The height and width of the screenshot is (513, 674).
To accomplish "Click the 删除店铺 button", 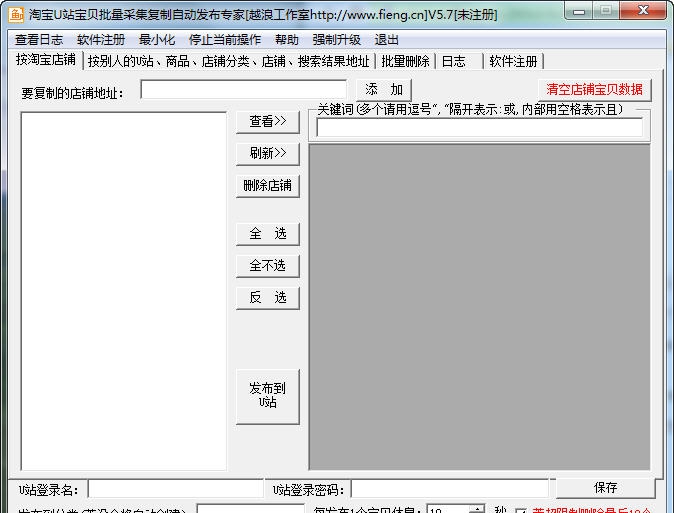I will pos(268,186).
